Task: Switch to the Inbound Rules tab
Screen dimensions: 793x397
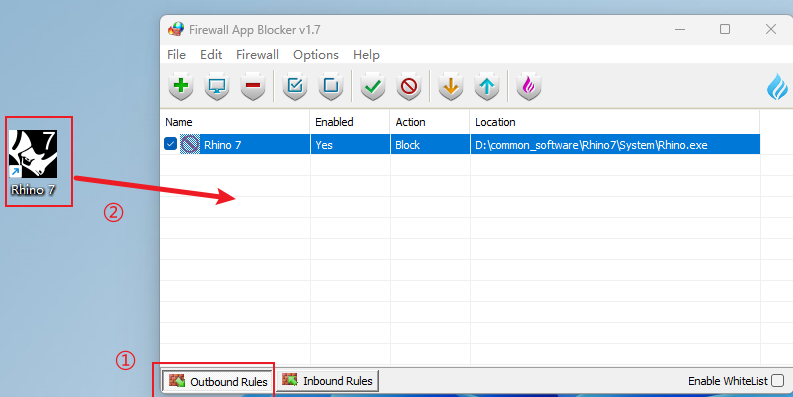Action: click(x=327, y=381)
